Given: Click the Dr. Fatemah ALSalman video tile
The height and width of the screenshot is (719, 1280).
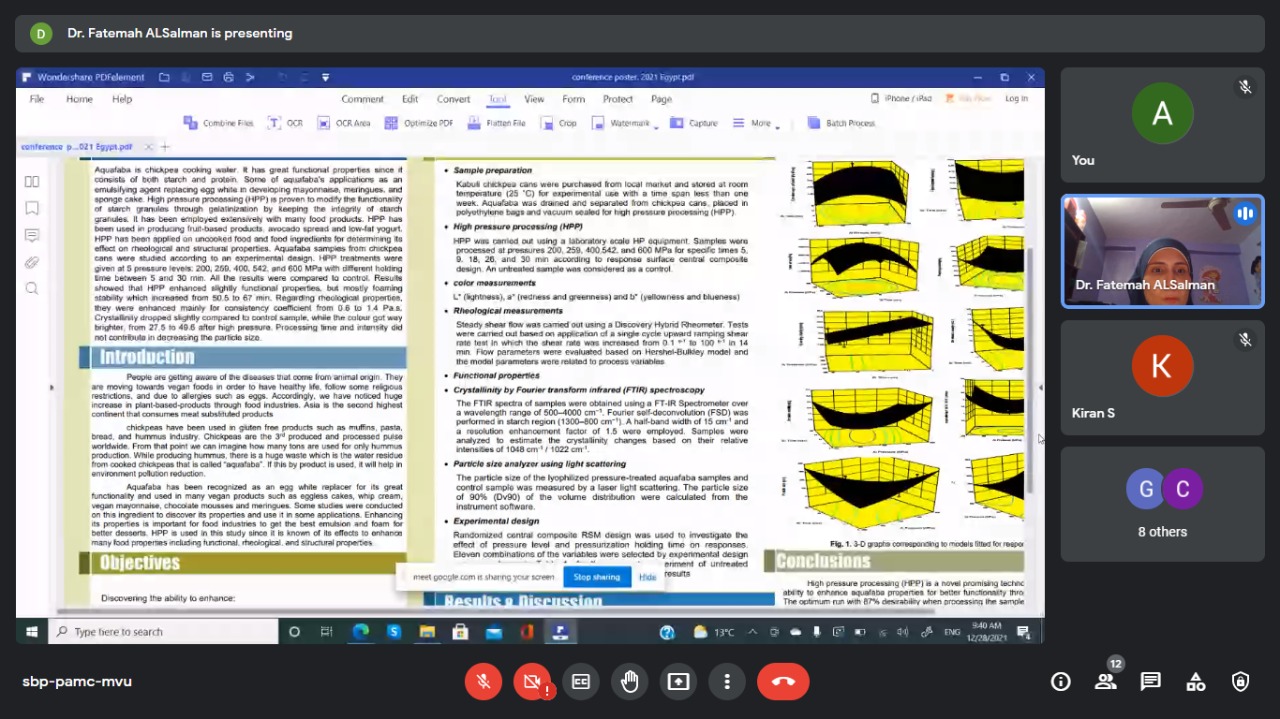Looking at the screenshot, I should 1163,251.
